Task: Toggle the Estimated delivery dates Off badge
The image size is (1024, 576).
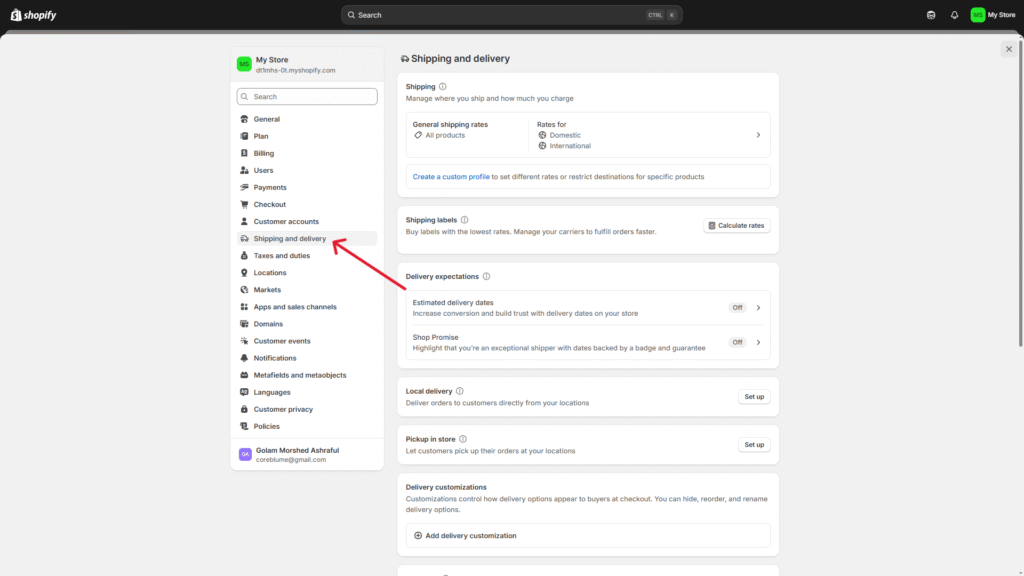Action: 737,308
